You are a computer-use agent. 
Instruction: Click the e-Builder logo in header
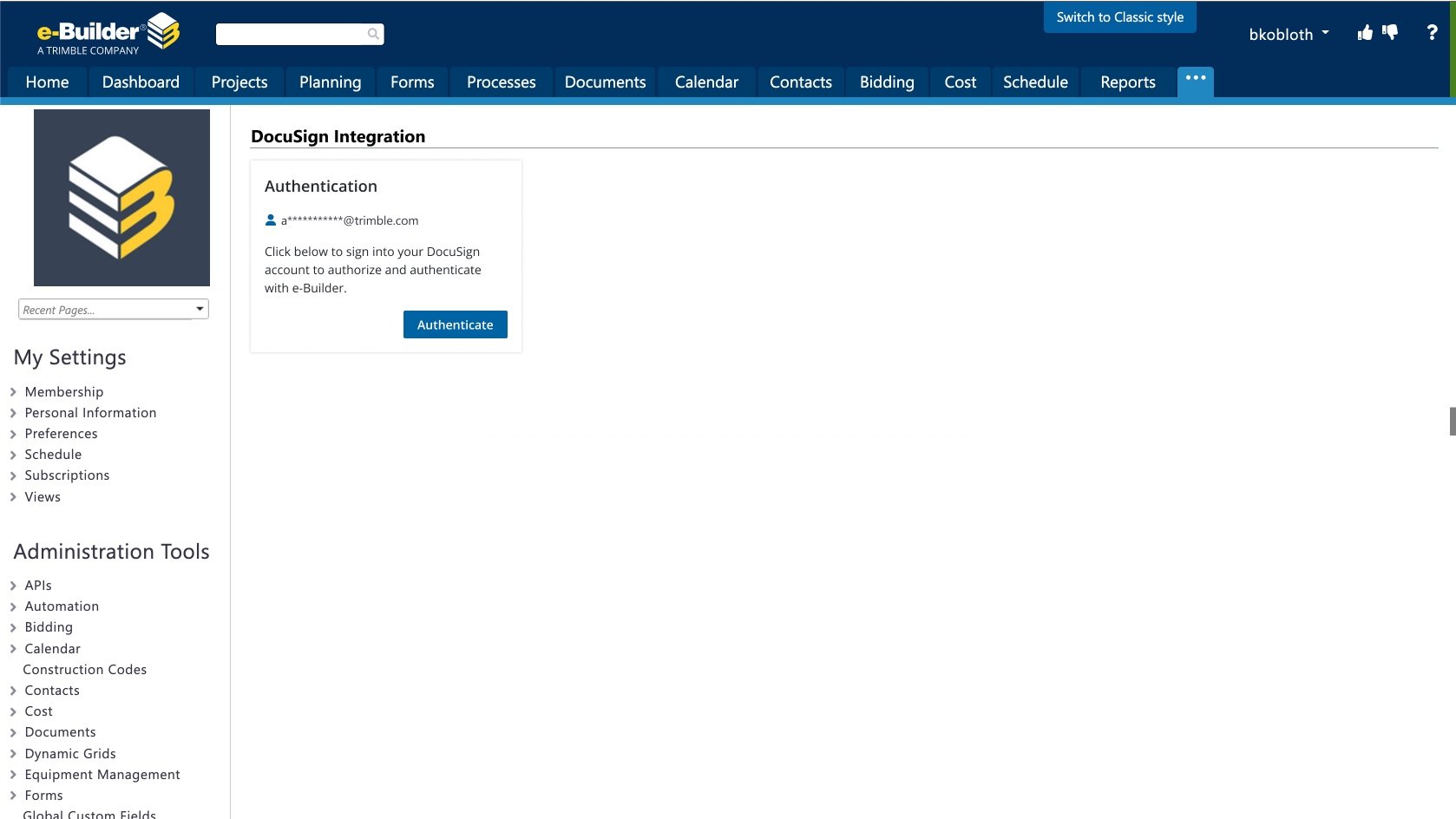pos(108,34)
